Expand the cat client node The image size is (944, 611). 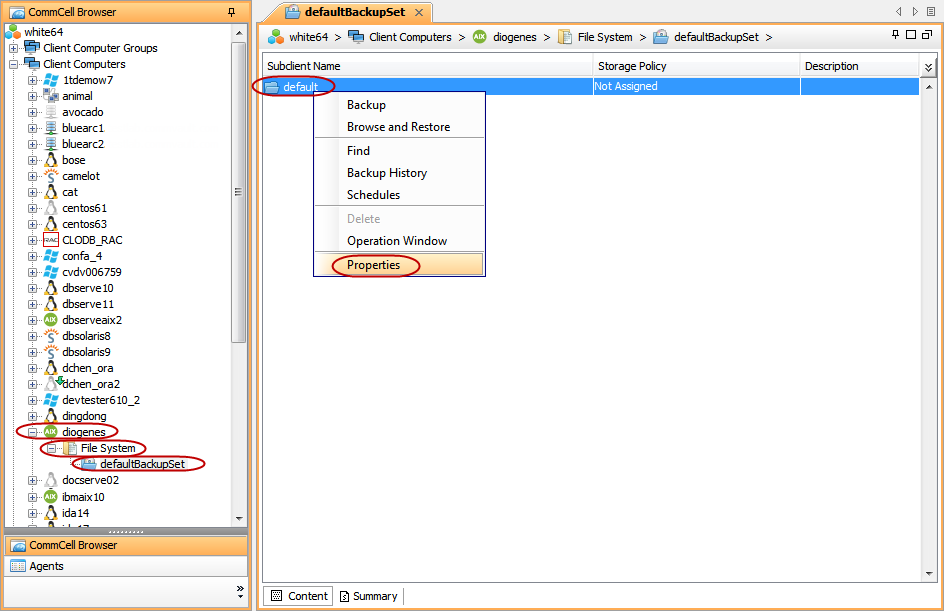click(33, 193)
